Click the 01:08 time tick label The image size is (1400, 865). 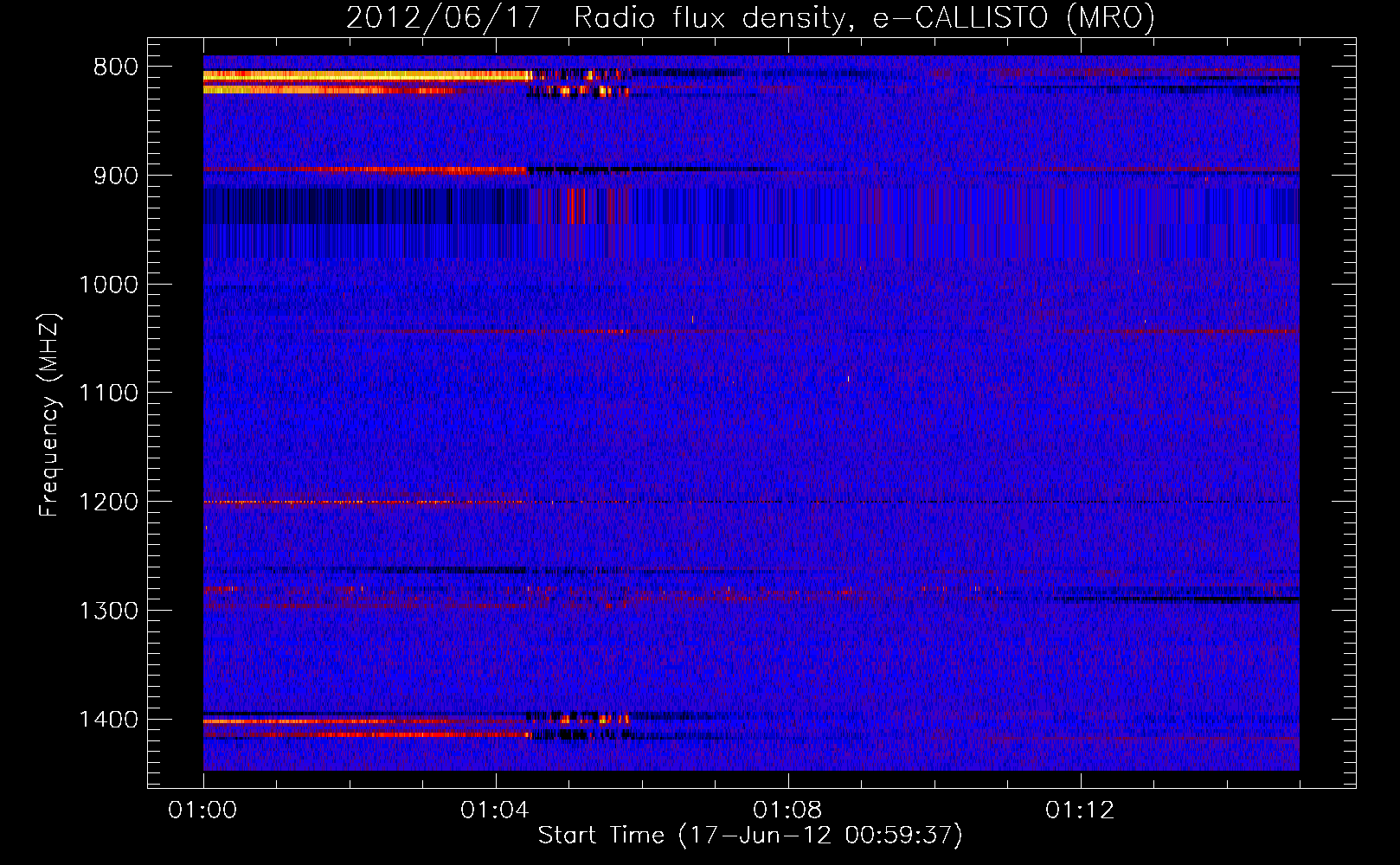point(787,811)
